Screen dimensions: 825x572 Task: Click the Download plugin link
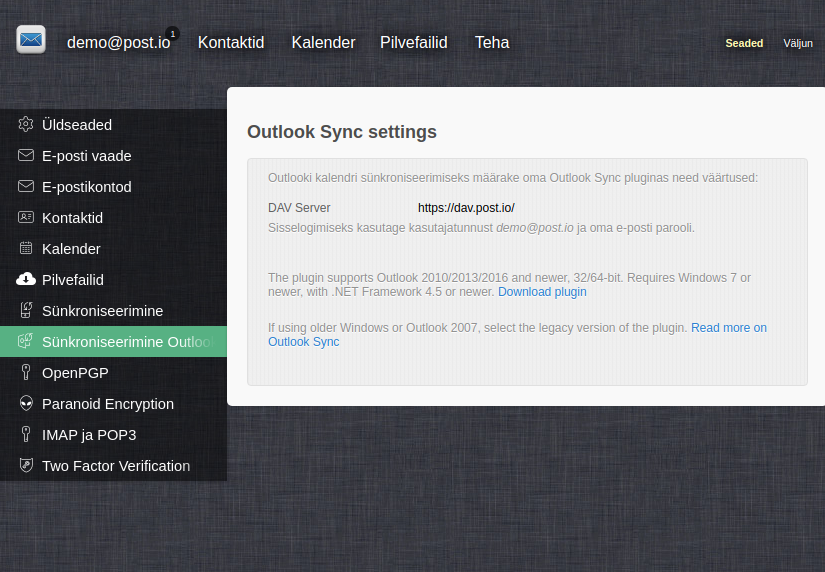click(x=542, y=292)
